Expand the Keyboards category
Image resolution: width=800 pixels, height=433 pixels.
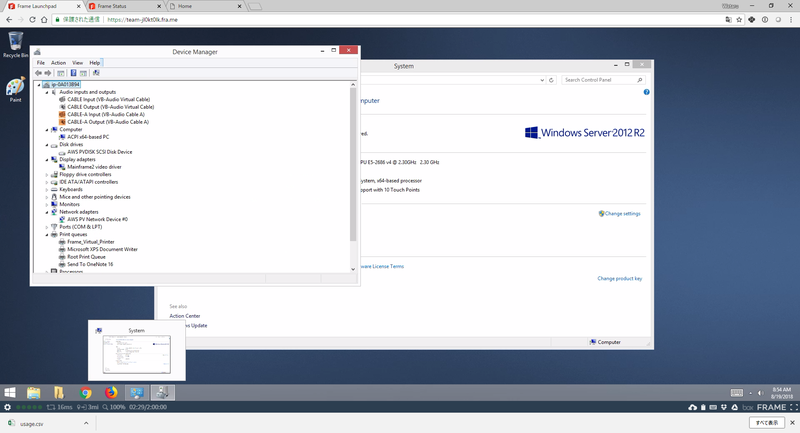tap(47, 190)
